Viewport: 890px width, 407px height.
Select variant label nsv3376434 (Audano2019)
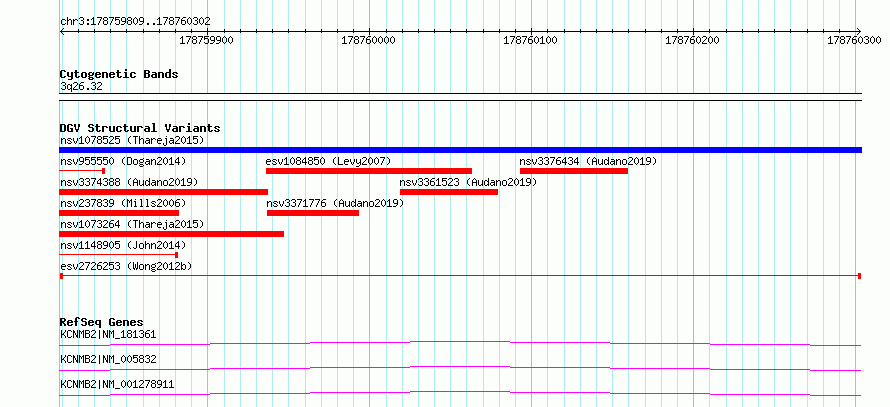click(x=588, y=161)
